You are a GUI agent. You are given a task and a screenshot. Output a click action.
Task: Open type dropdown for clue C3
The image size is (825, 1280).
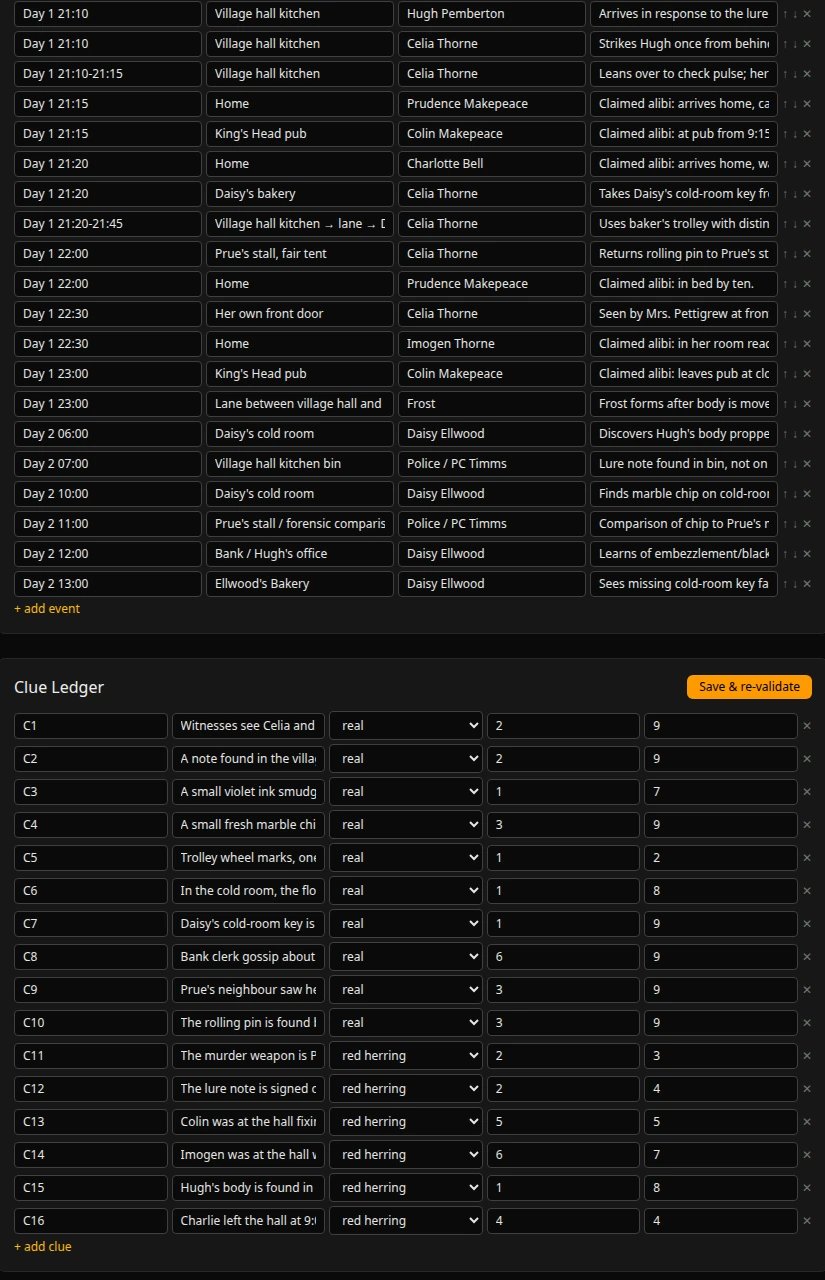pyautogui.click(x=406, y=792)
